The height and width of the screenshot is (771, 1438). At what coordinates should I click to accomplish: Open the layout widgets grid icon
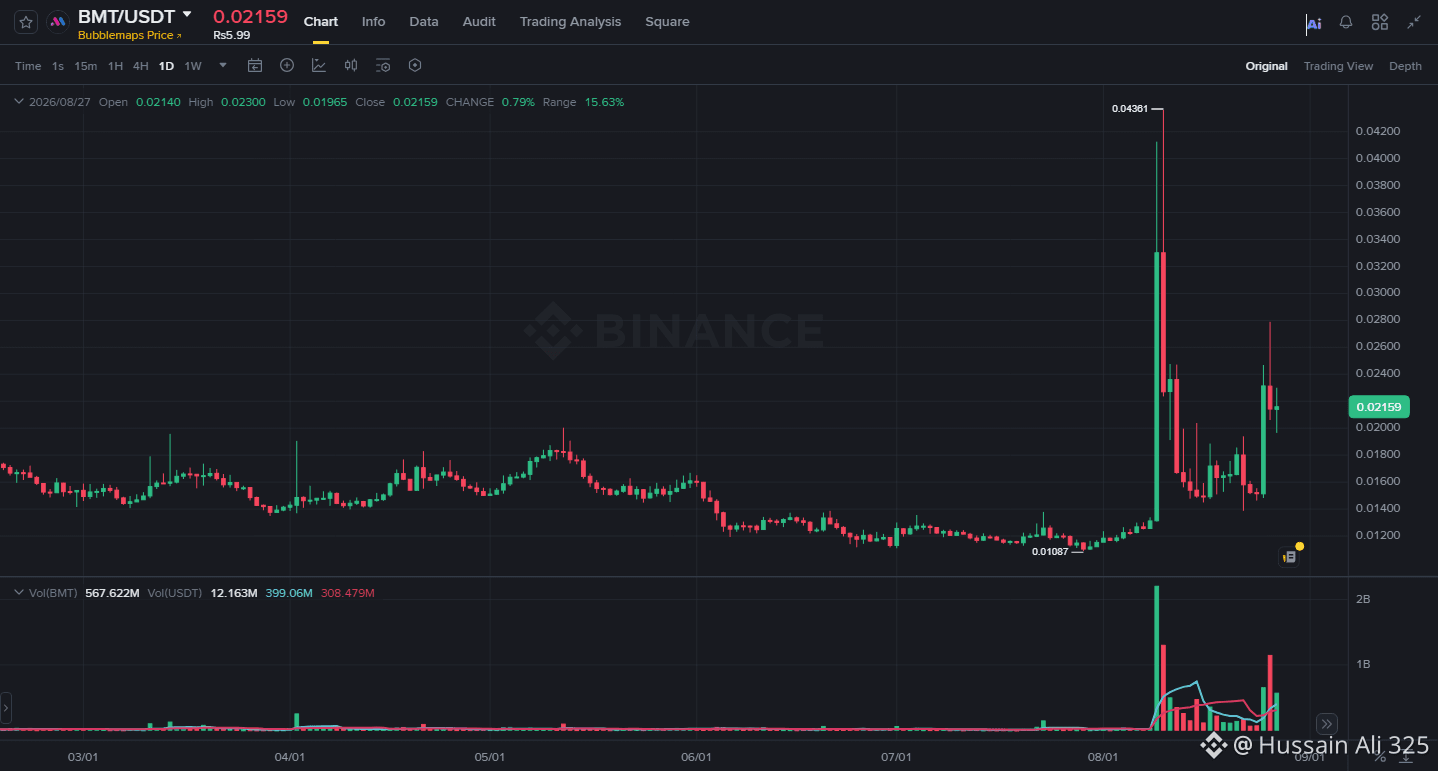pos(1380,22)
